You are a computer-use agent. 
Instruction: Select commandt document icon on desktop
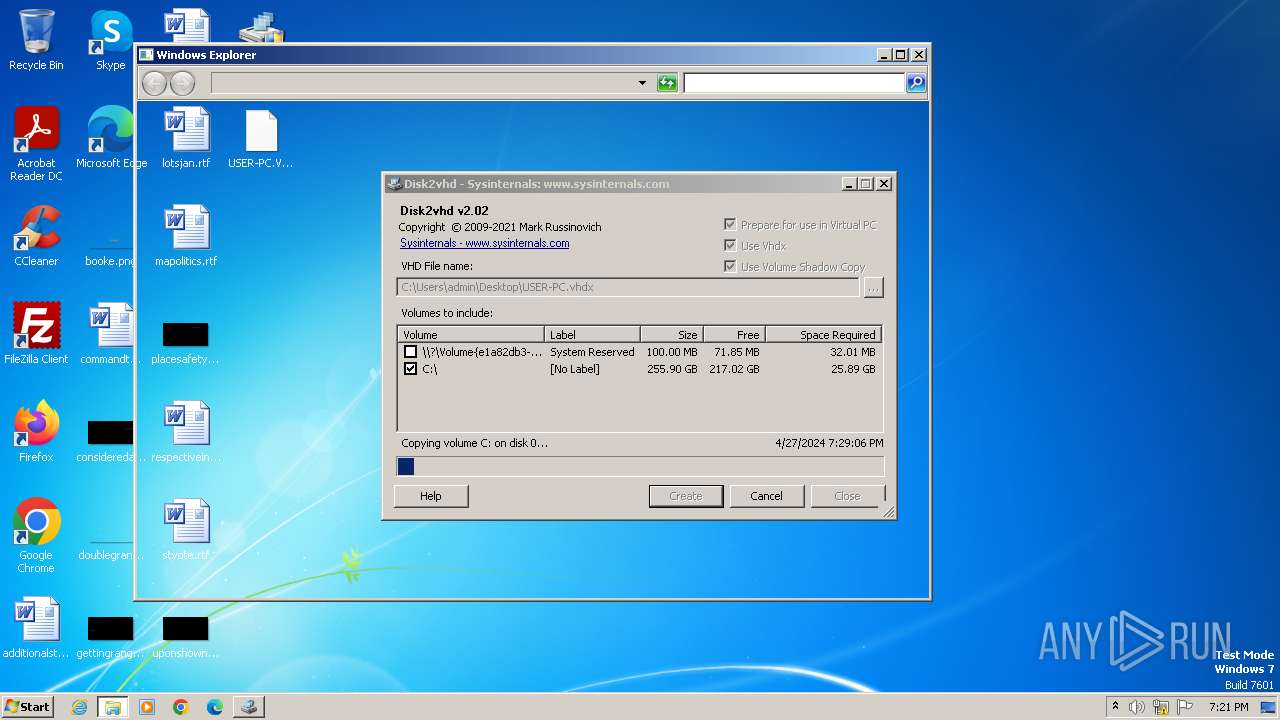coord(110,334)
